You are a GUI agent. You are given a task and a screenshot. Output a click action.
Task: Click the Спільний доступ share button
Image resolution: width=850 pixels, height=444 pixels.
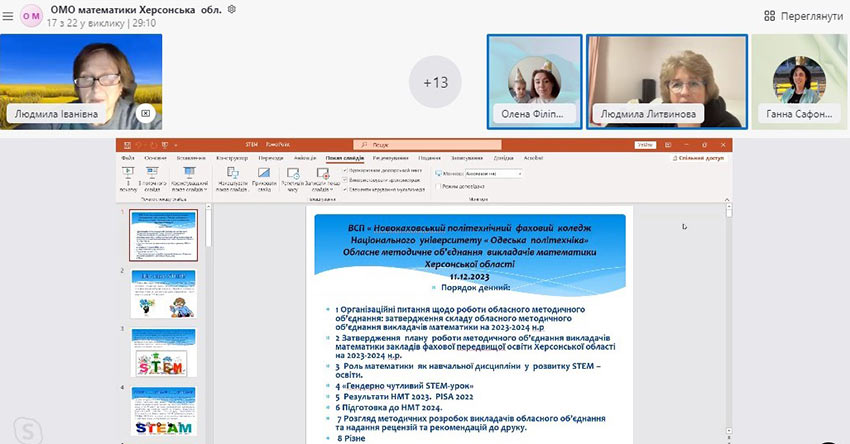coord(700,158)
